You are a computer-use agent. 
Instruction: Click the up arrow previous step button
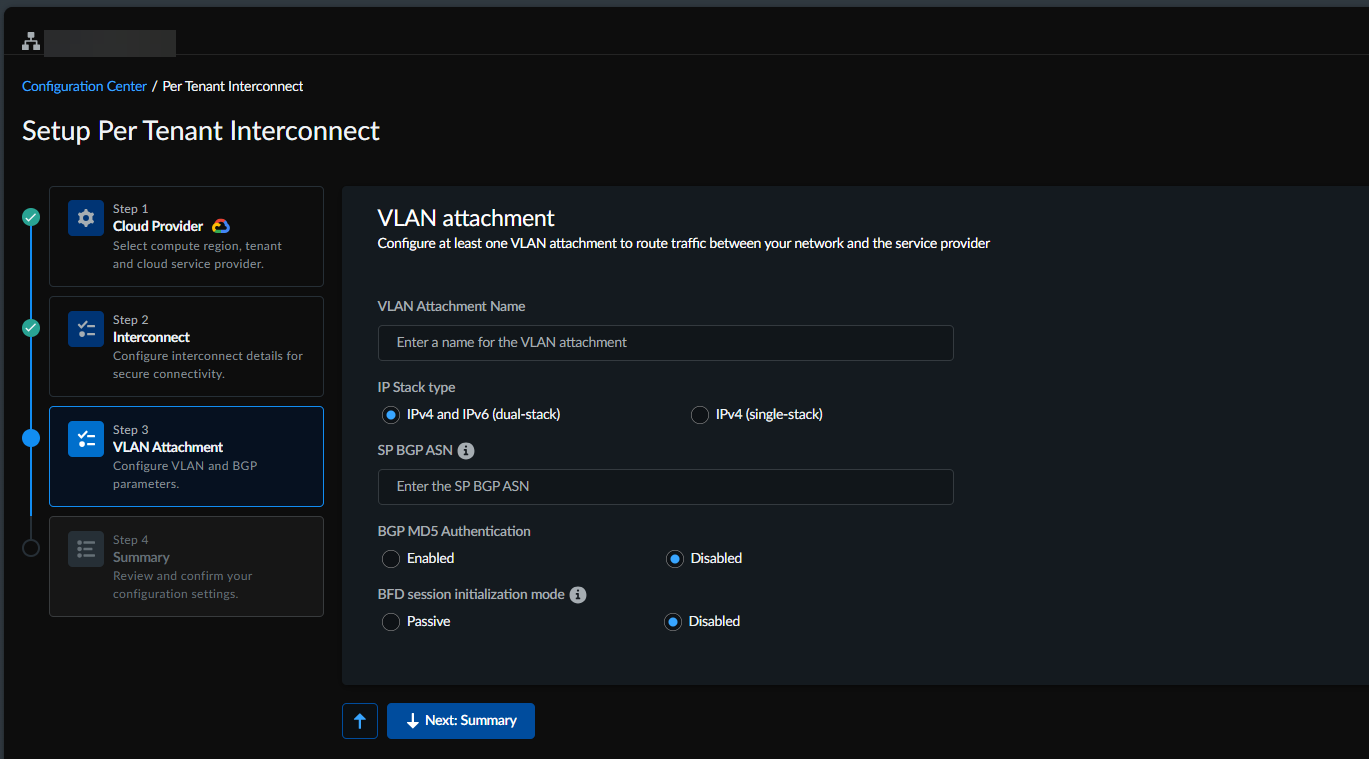pos(360,721)
